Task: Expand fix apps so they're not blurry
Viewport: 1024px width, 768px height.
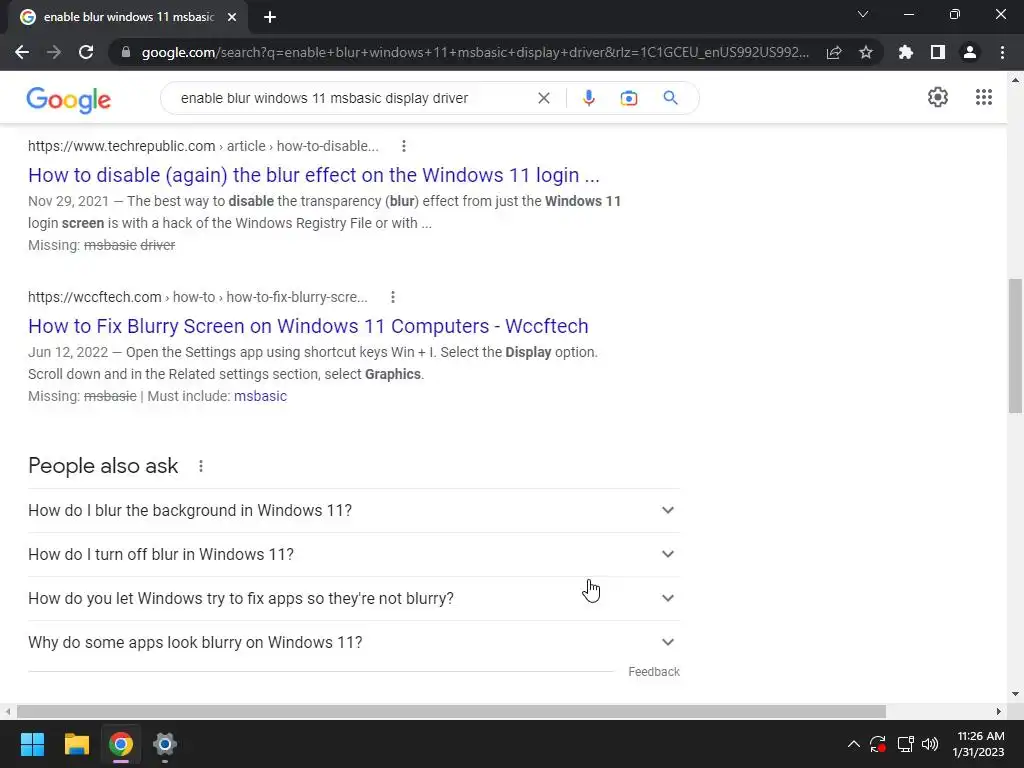Action: click(x=353, y=598)
